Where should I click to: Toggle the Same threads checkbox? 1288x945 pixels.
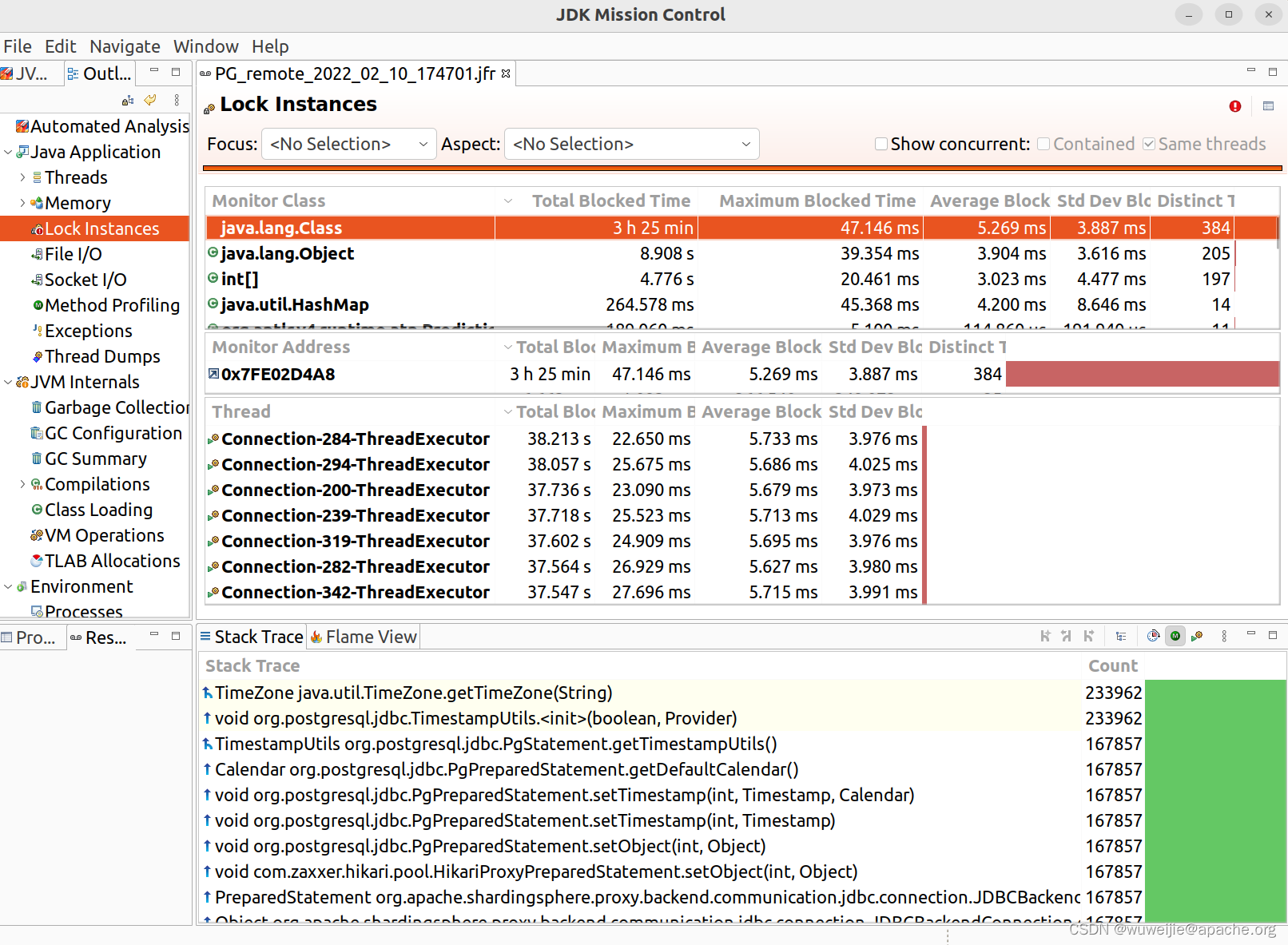point(1149,144)
